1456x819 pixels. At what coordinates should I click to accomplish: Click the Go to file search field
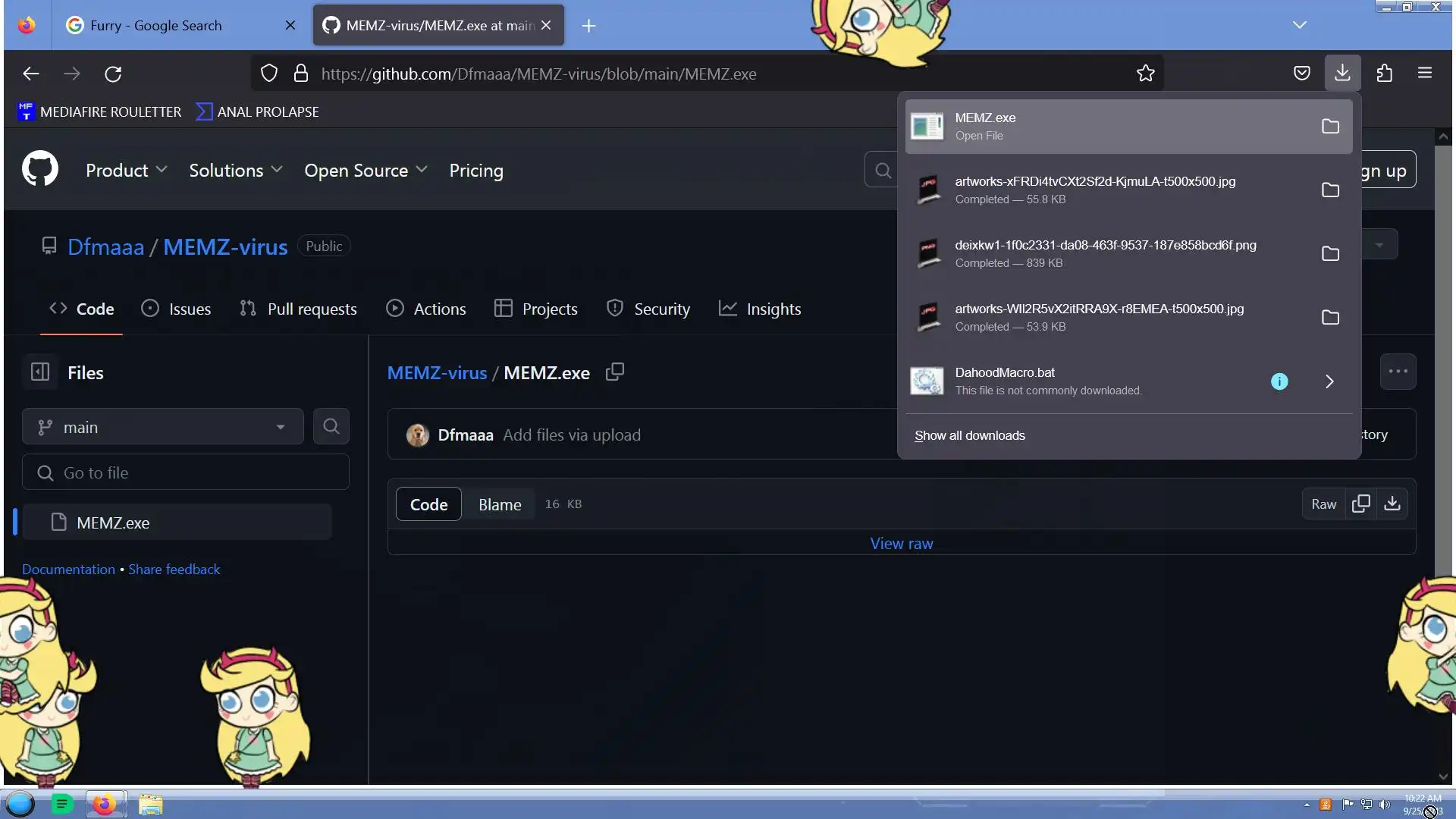click(186, 472)
